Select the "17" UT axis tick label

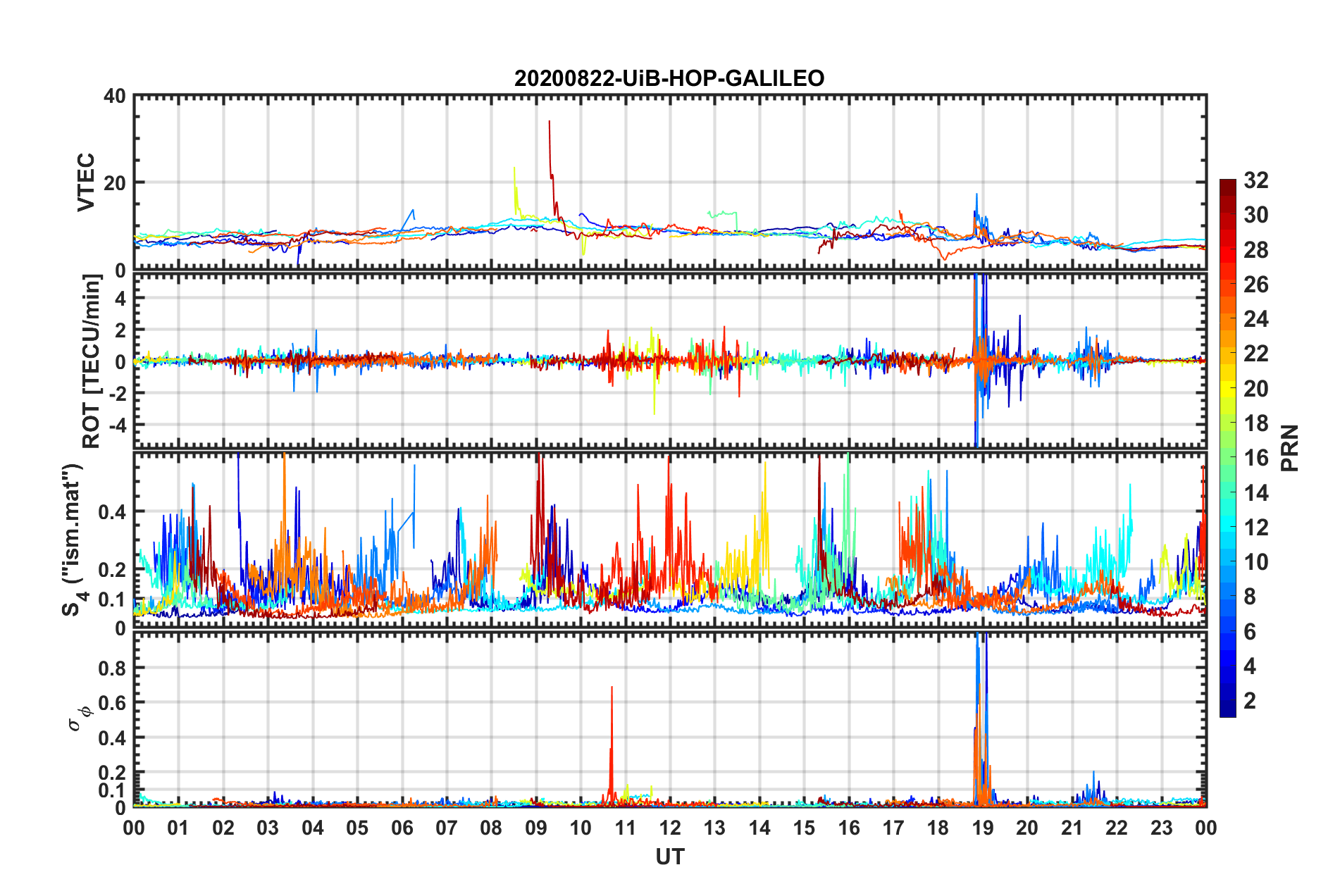(x=893, y=828)
